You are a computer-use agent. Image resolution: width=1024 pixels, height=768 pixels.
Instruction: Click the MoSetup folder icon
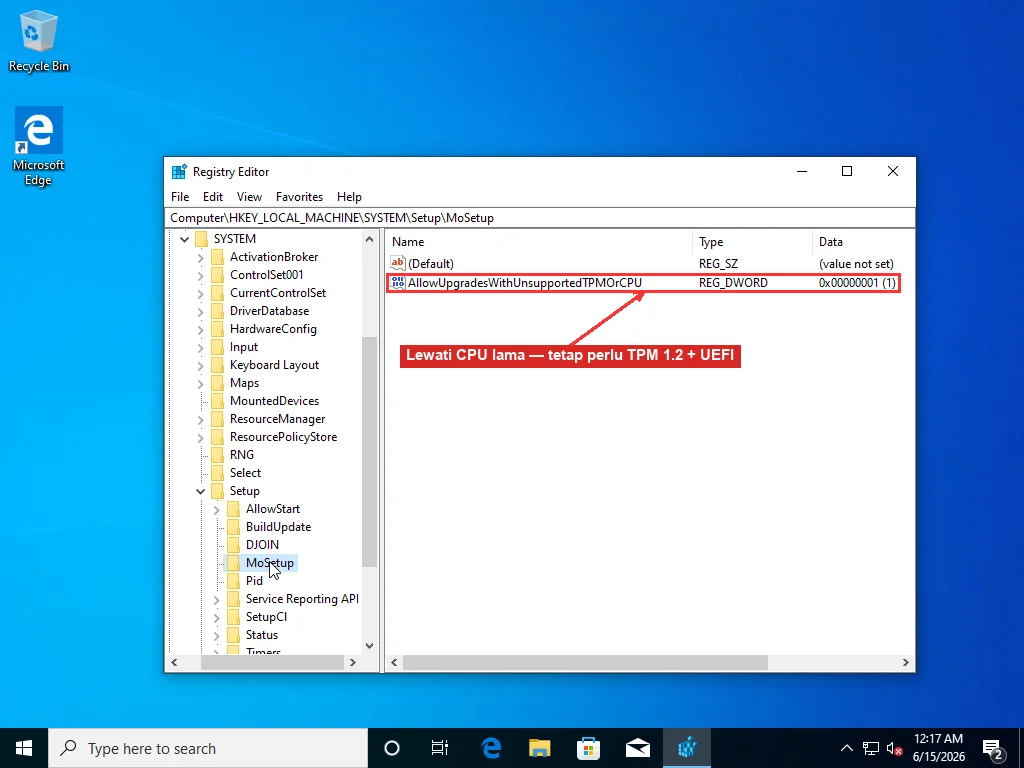coord(233,563)
